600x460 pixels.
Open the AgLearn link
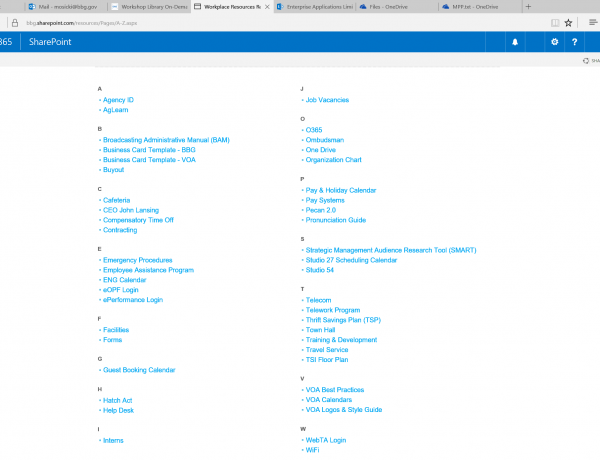pyautogui.click(x=116, y=110)
